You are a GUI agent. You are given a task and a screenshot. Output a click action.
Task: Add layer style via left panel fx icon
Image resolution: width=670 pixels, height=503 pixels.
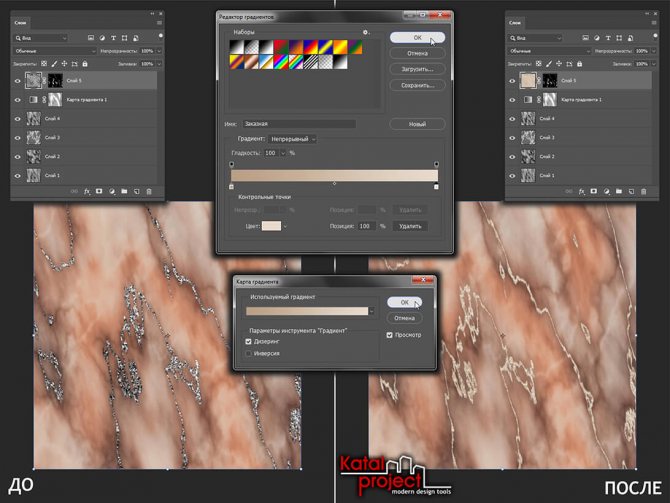coord(87,191)
